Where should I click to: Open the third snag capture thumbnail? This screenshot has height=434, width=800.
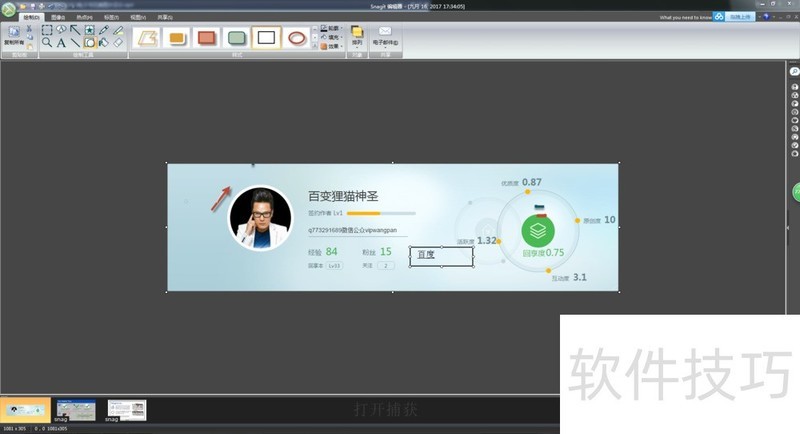click(127, 410)
